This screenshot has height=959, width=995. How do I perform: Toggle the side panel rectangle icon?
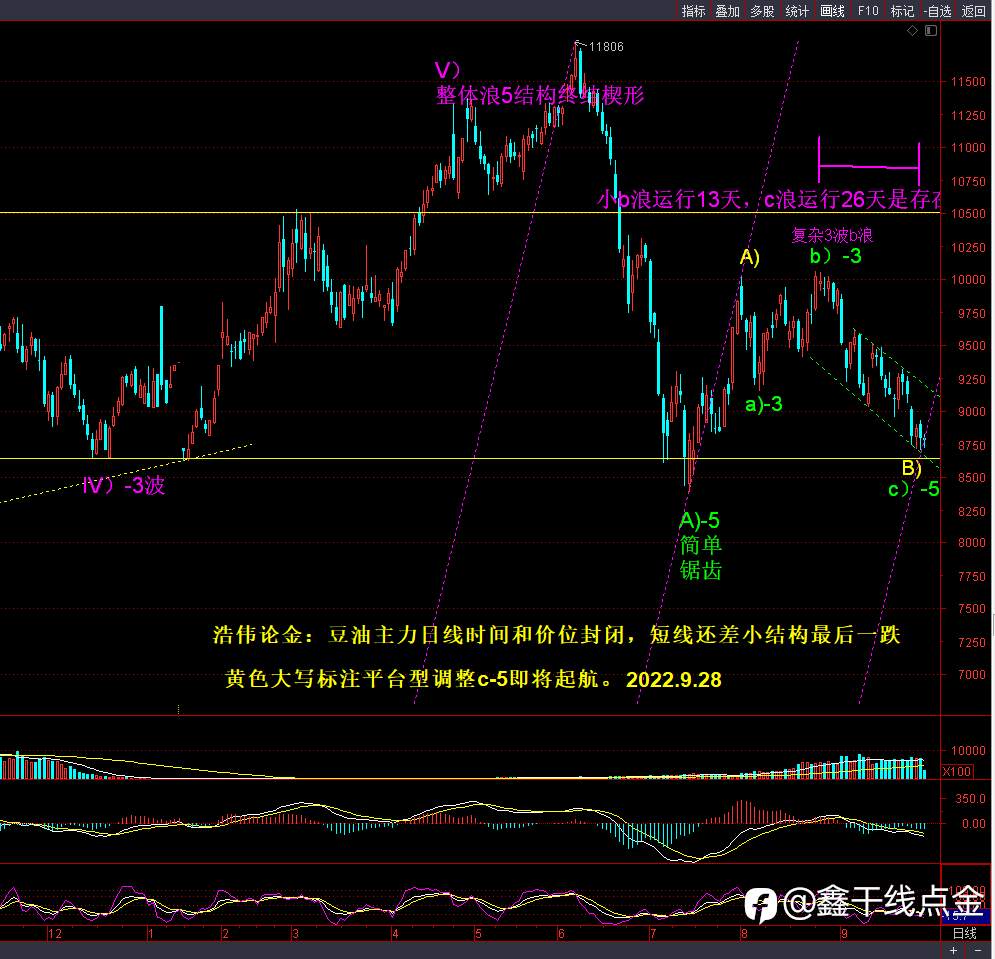931,30
